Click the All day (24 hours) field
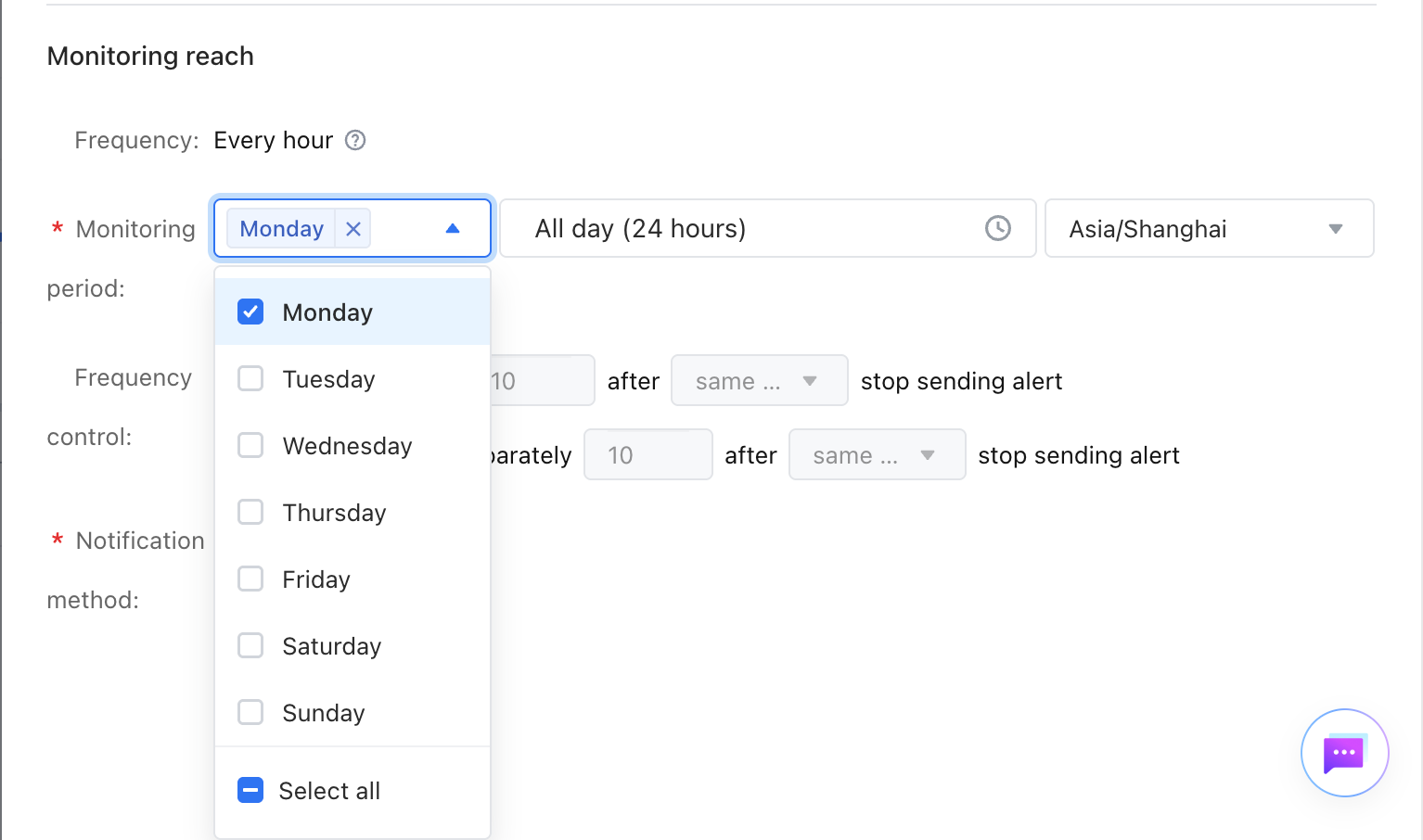The height and width of the screenshot is (840, 1423). coord(768,228)
